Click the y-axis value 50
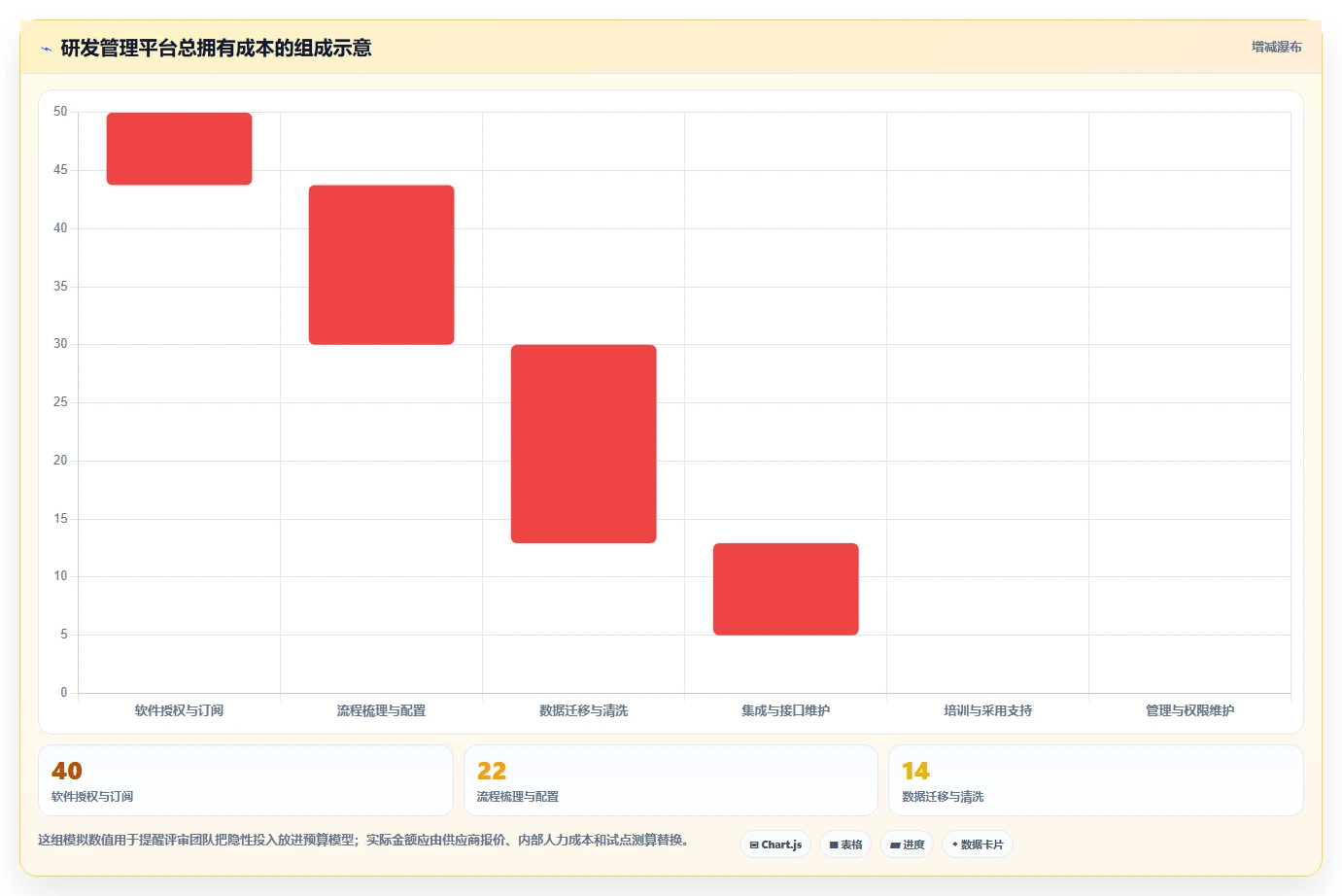This screenshot has width=1342, height=896. pyautogui.click(x=60, y=112)
